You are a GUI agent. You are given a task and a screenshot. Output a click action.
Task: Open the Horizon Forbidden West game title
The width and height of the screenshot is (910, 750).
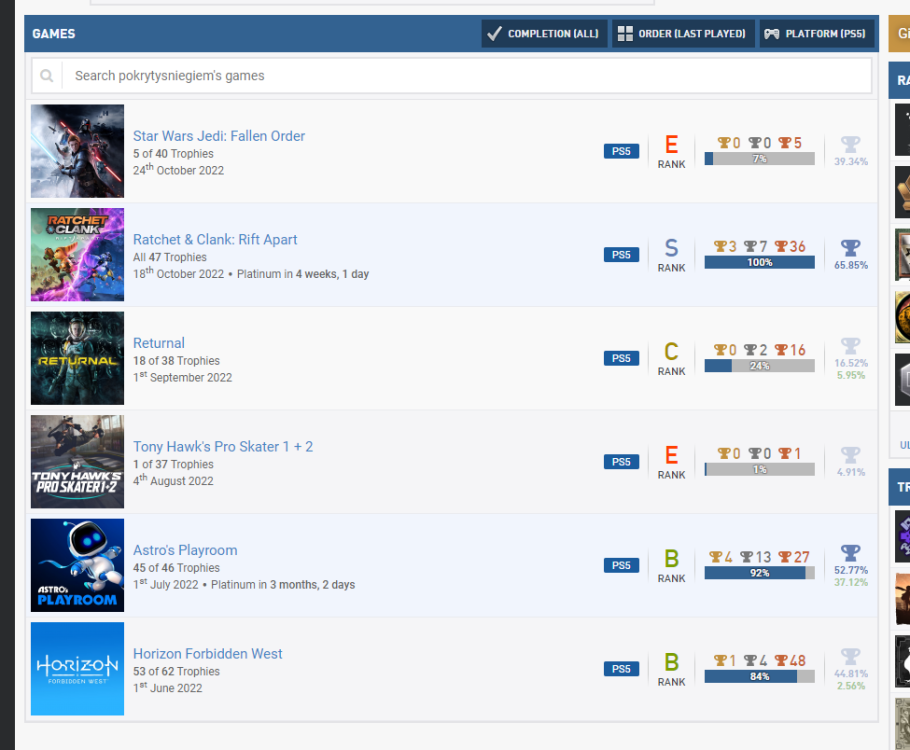point(208,654)
